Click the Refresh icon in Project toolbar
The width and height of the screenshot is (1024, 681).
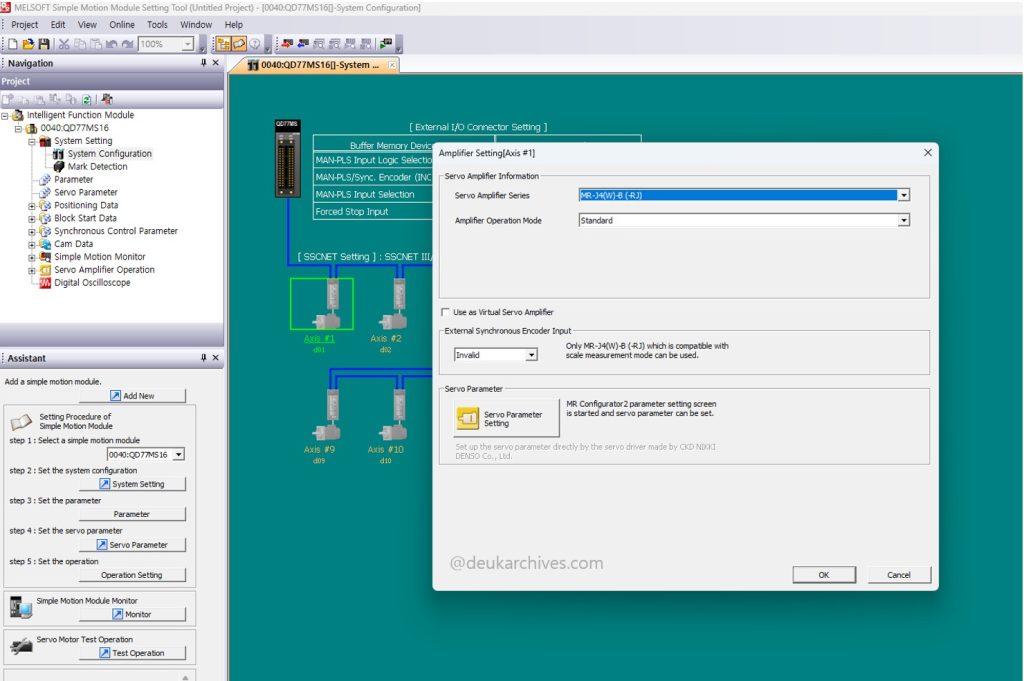[x=86, y=99]
